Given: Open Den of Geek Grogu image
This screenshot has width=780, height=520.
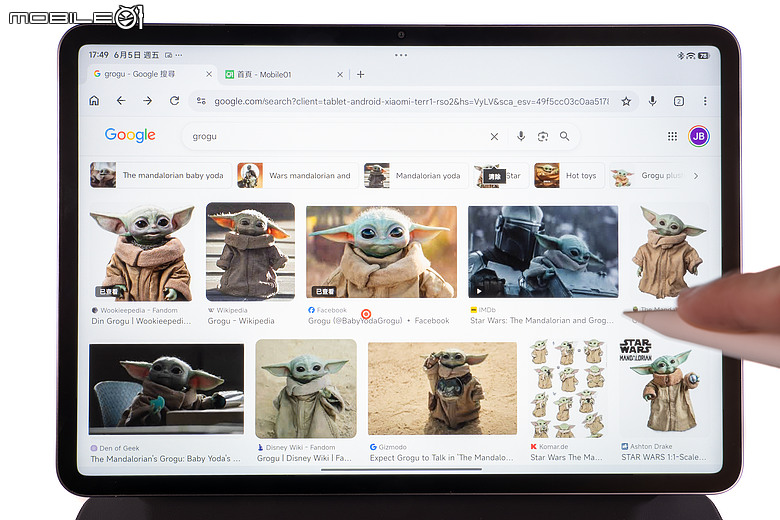Looking at the screenshot, I should 166,389.
